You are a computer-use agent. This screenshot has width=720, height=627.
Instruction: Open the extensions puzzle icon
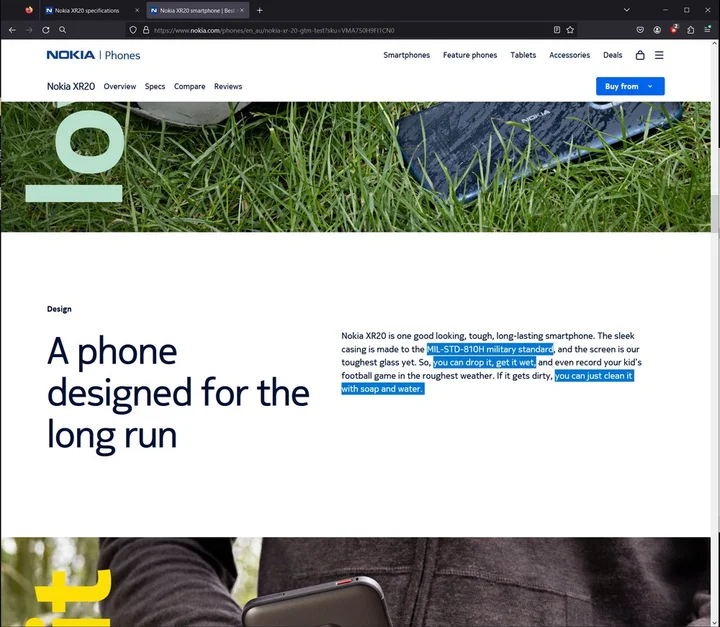click(691, 30)
